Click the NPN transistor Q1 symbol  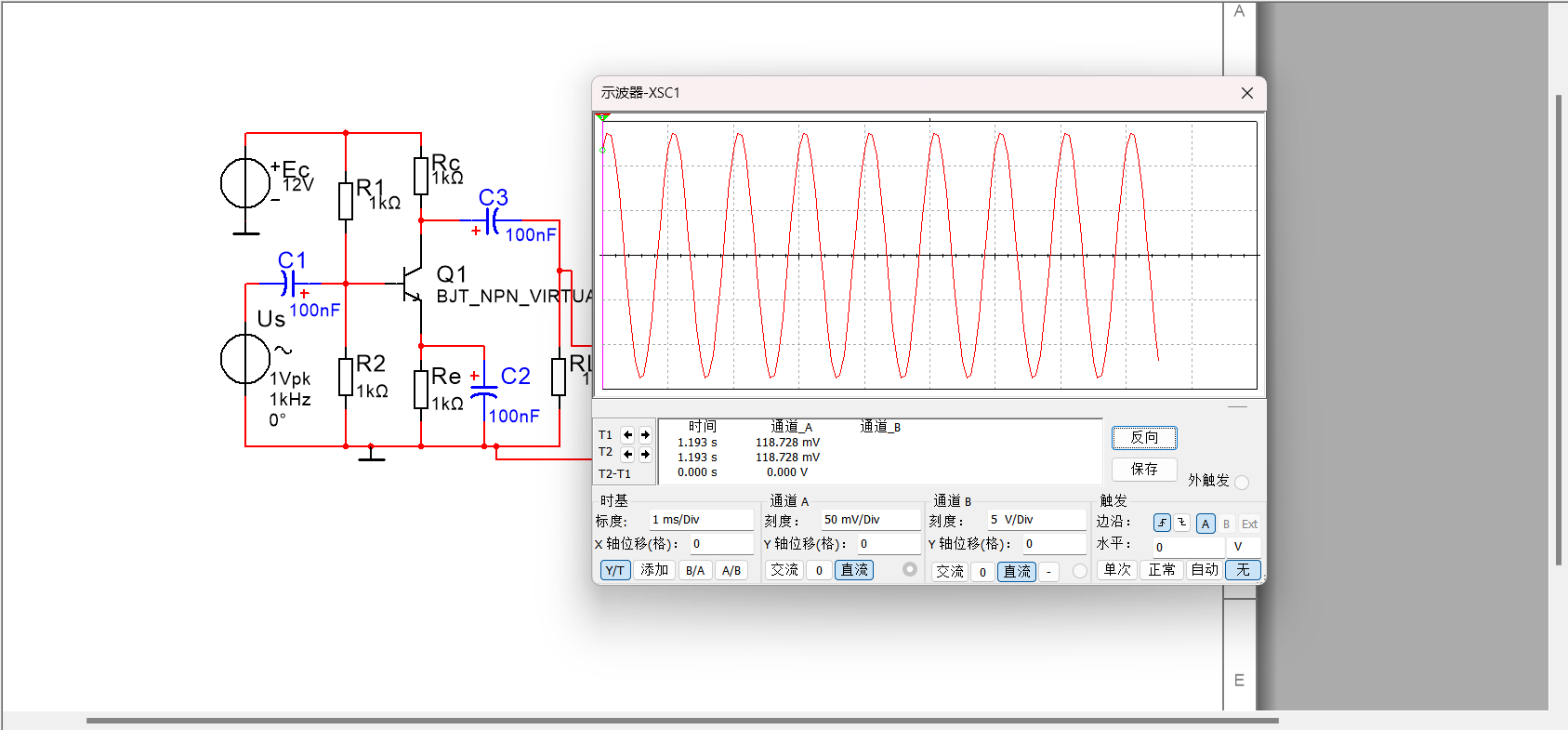pos(411,284)
